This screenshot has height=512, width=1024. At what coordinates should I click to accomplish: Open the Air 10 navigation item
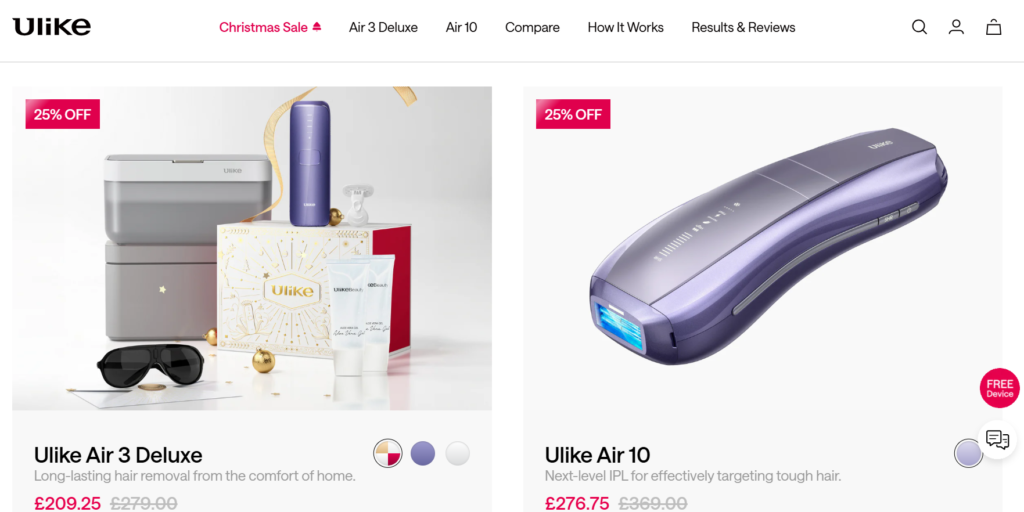click(x=462, y=27)
